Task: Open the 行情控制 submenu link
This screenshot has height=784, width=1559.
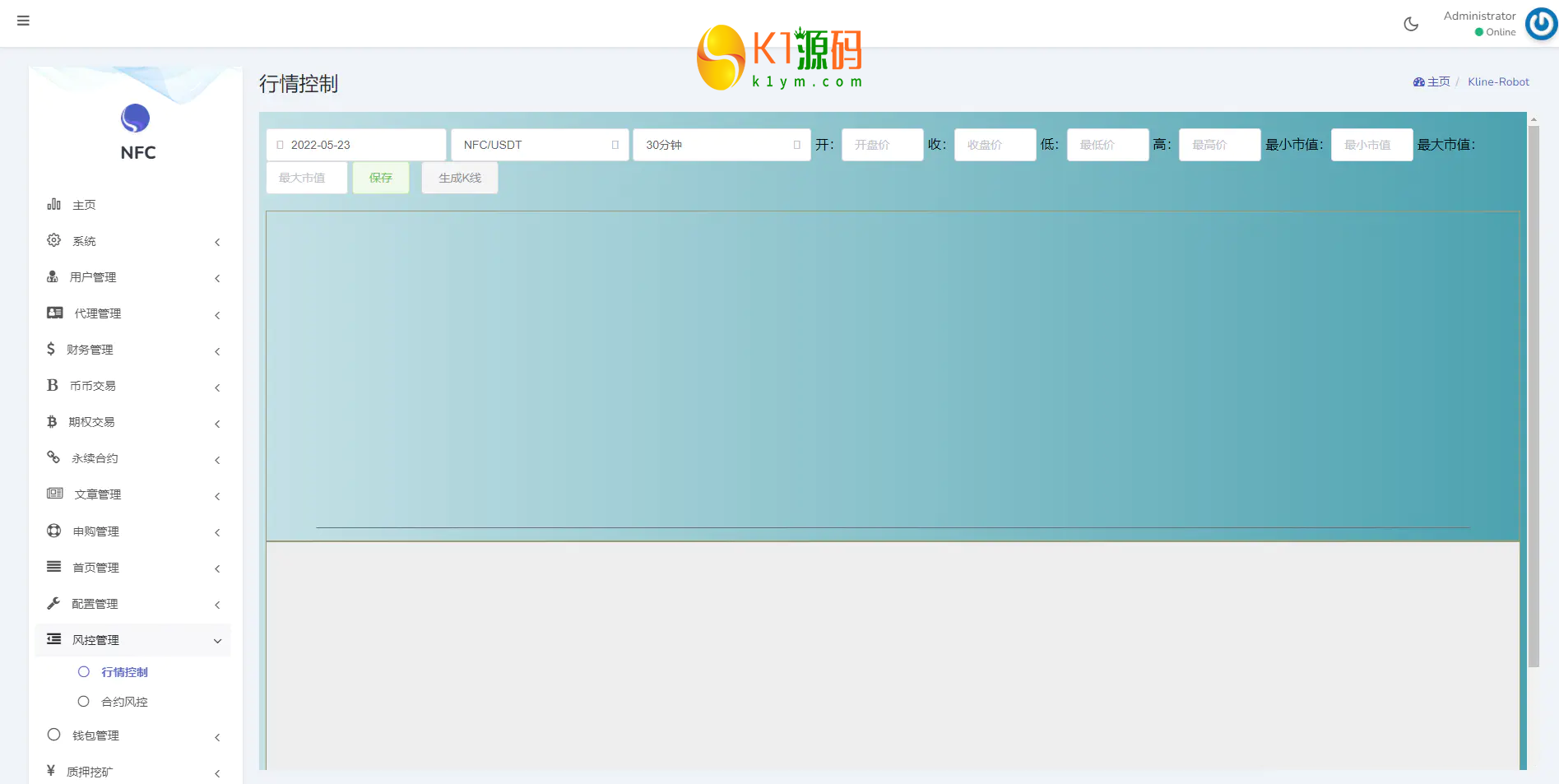Action: pyautogui.click(x=124, y=672)
